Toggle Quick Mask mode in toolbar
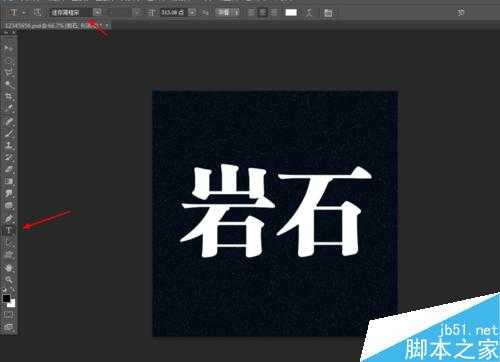The image size is (500, 362). click(9, 315)
